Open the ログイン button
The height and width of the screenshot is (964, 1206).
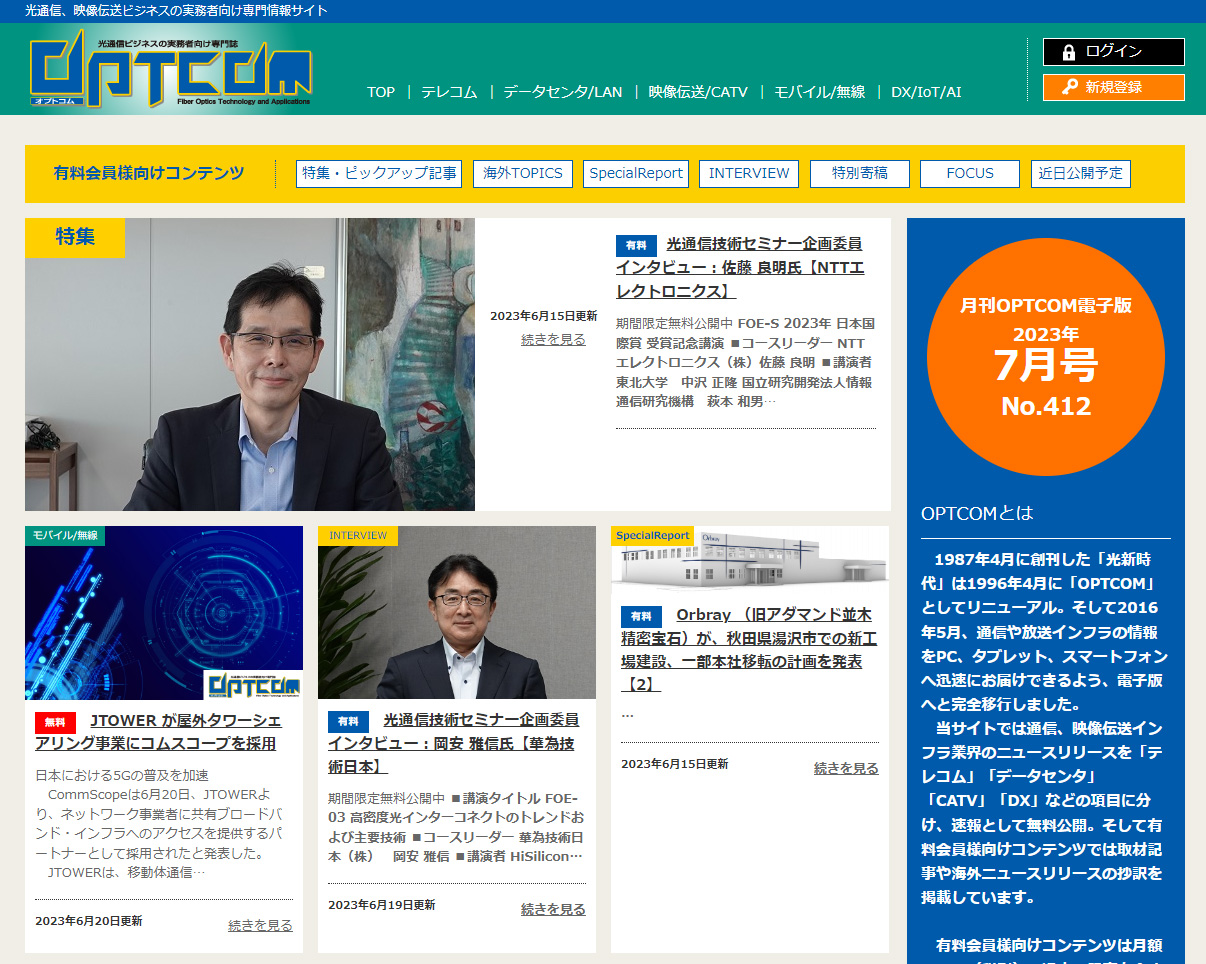point(1113,51)
